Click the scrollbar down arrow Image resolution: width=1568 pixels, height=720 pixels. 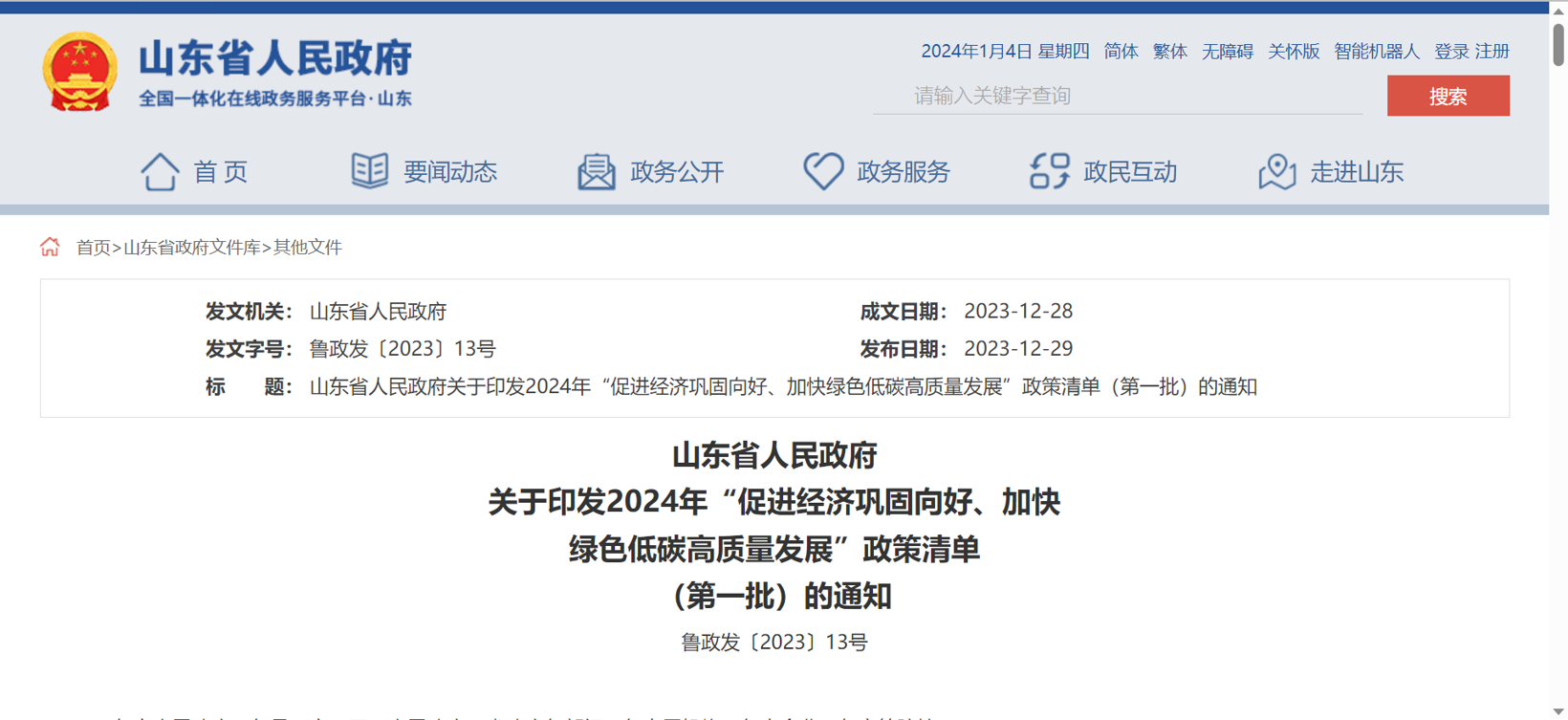[1558, 711]
